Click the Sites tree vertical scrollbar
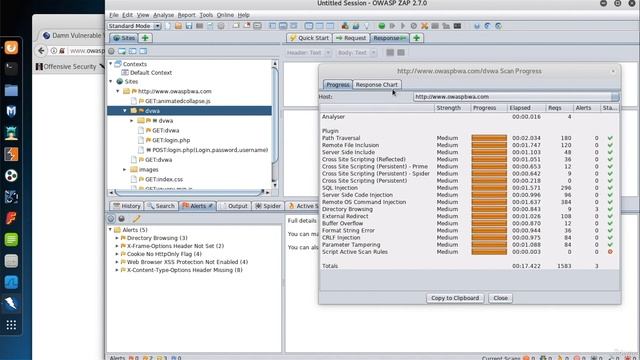640x360 pixels. (275, 124)
